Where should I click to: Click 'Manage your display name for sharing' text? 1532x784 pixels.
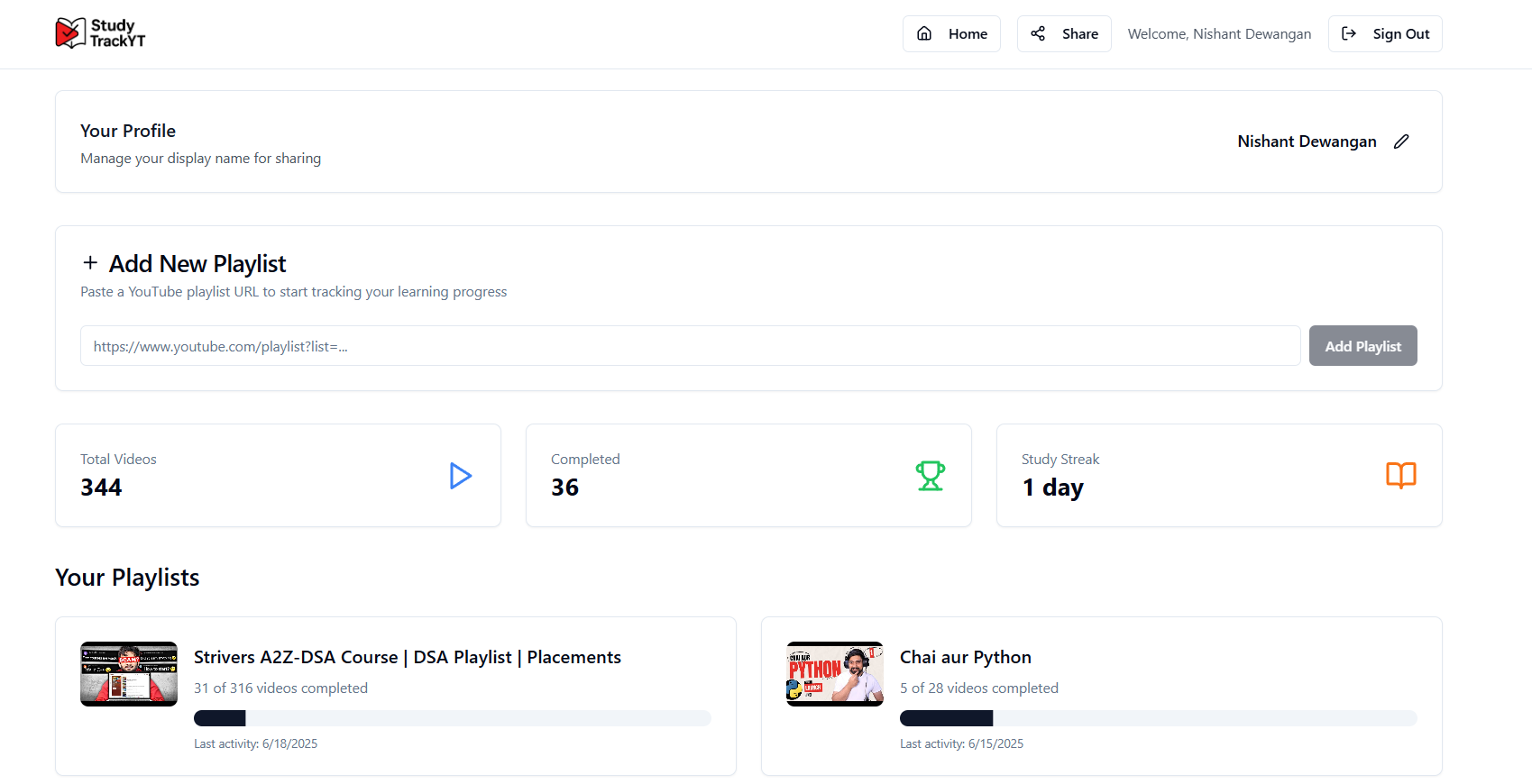tap(200, 159)
